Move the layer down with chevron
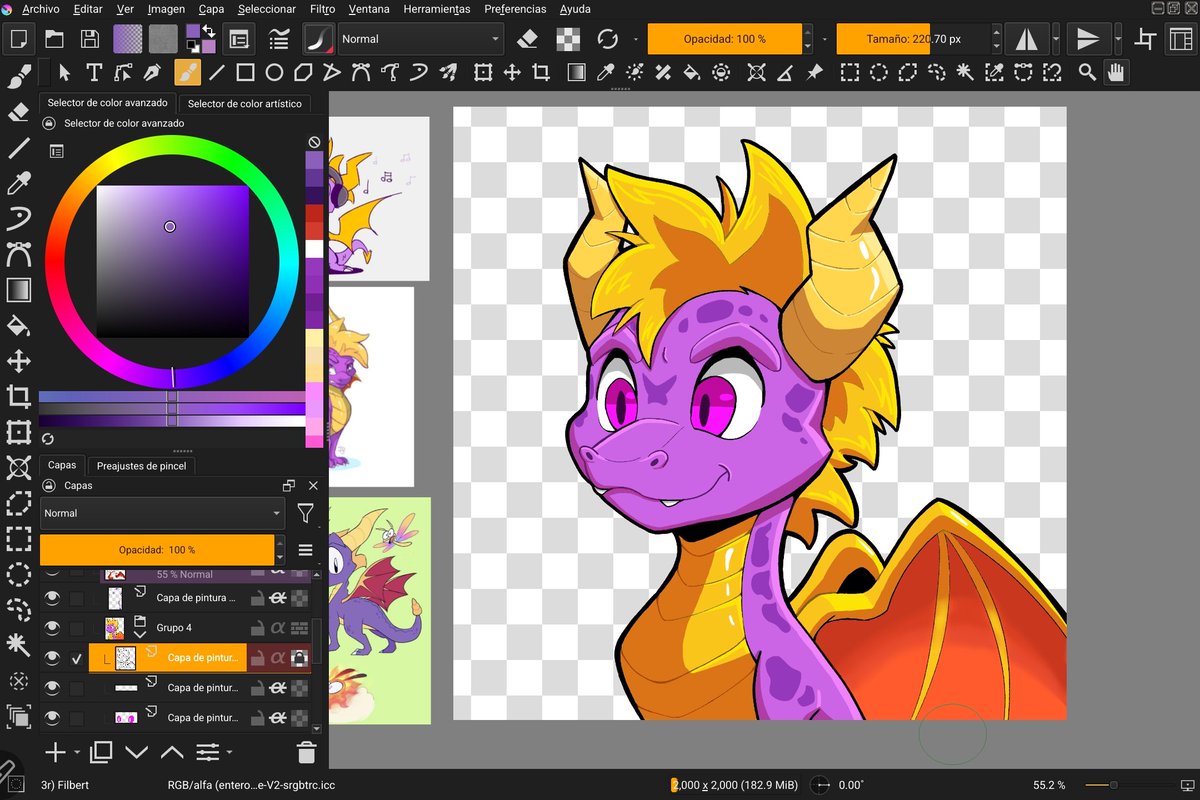Image resolution: width=1200 pixels, height=800 pixels. tap(136, 752)
